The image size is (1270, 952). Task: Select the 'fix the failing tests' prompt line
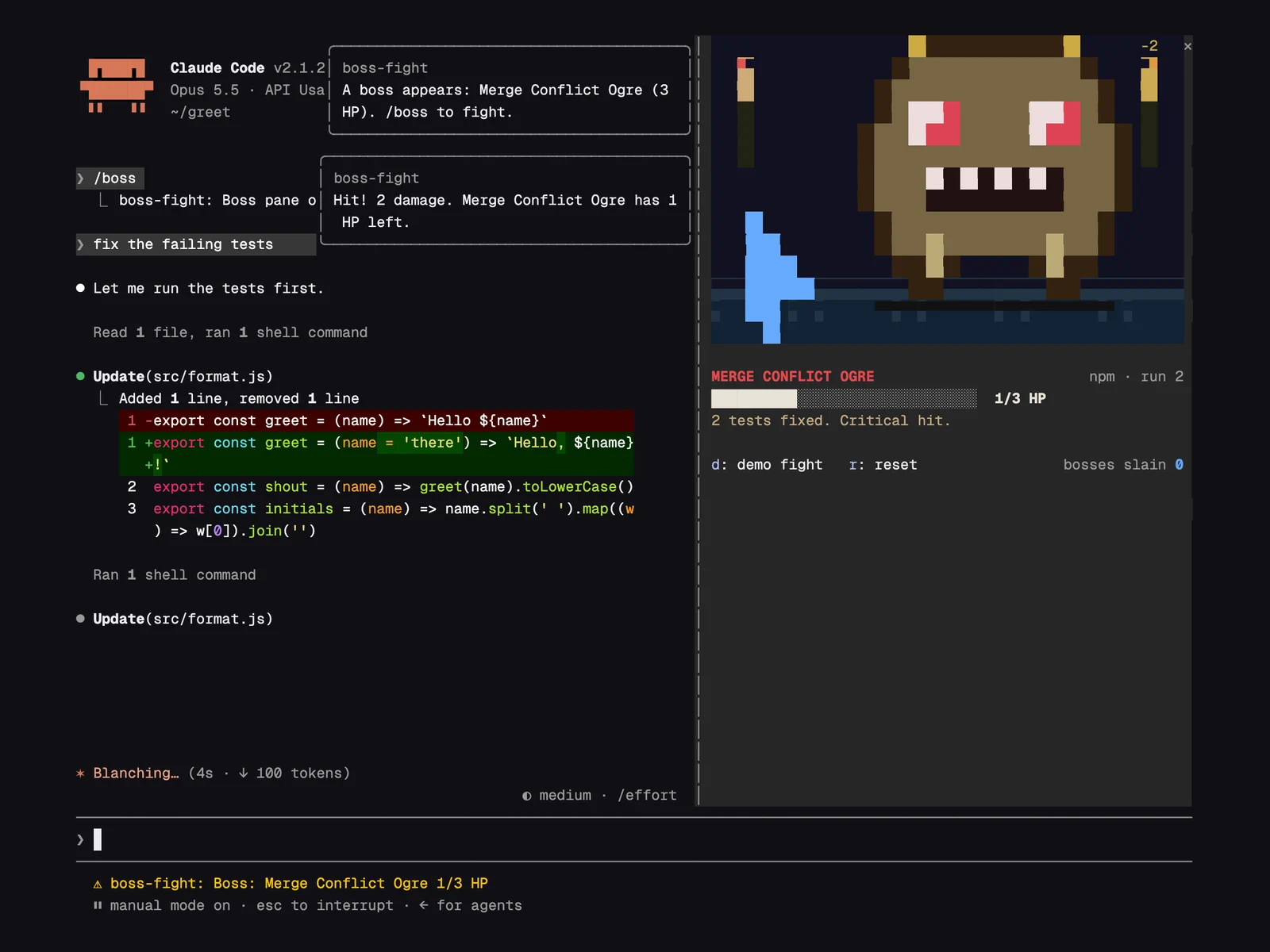196,244
